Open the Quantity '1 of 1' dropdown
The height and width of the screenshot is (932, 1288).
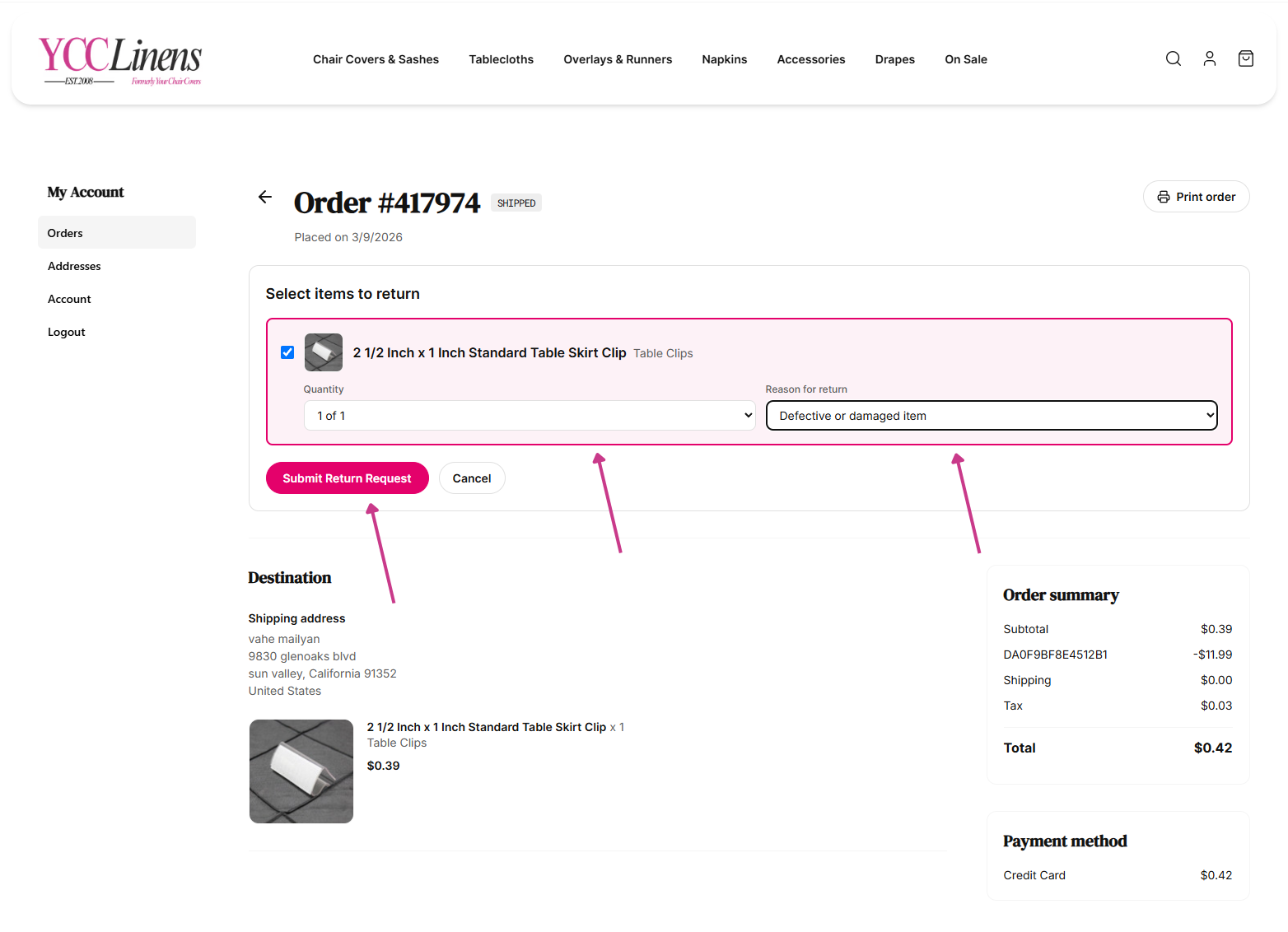point(530,416)
